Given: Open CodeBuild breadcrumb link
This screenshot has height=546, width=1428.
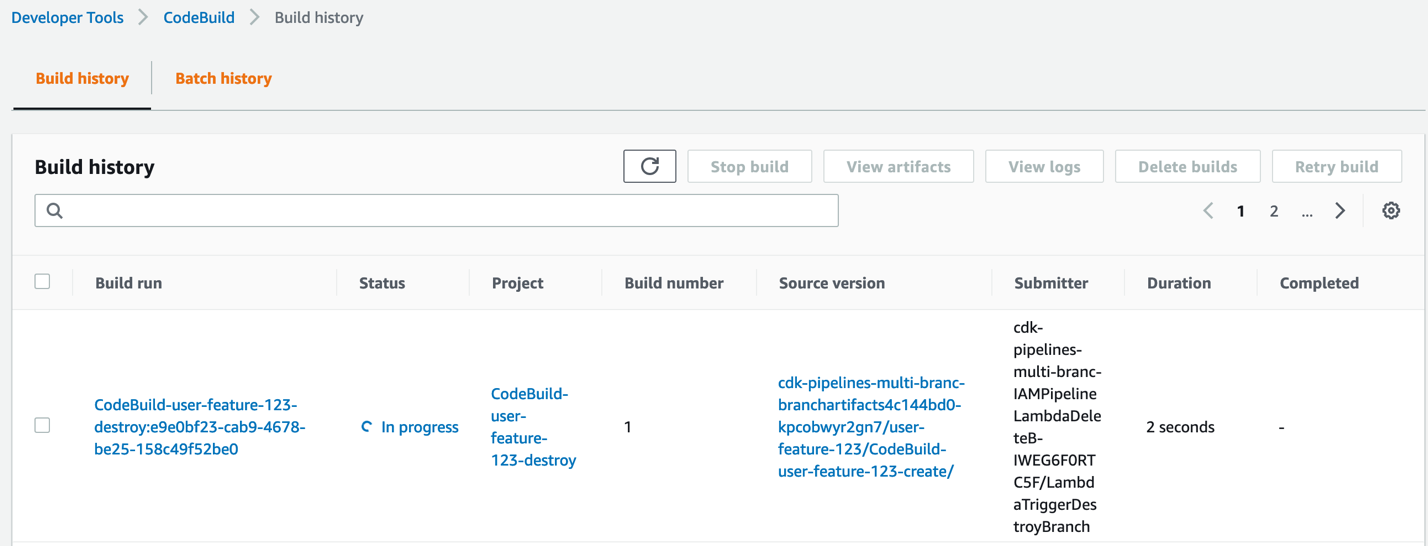Looking at the screenshot, I should pyautogui.click(x=199, y=17).
